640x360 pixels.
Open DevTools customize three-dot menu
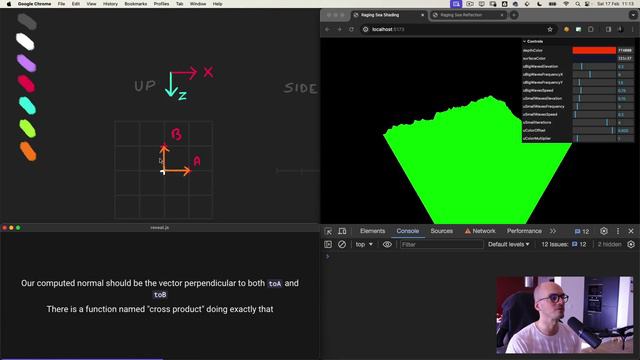coord(618,231)
